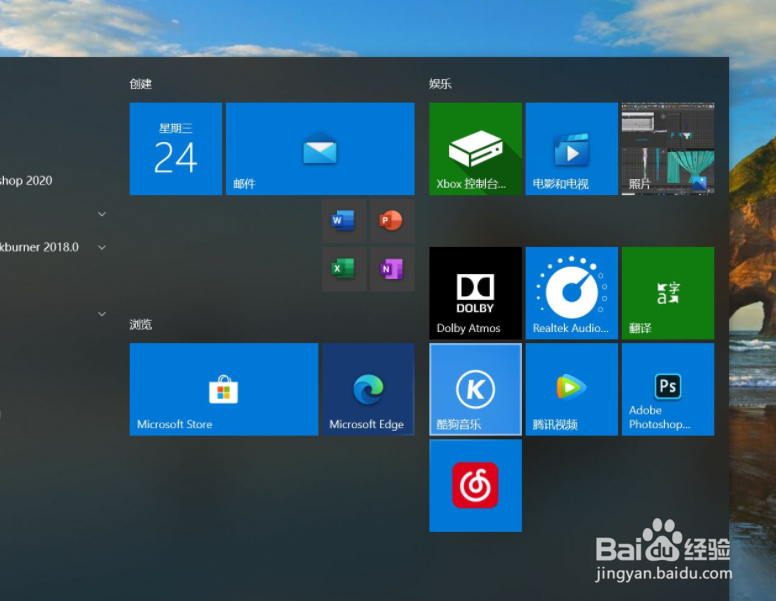The image size is (776, 601).
Task: Click the 浏览 group header
Action: [141, 324]
